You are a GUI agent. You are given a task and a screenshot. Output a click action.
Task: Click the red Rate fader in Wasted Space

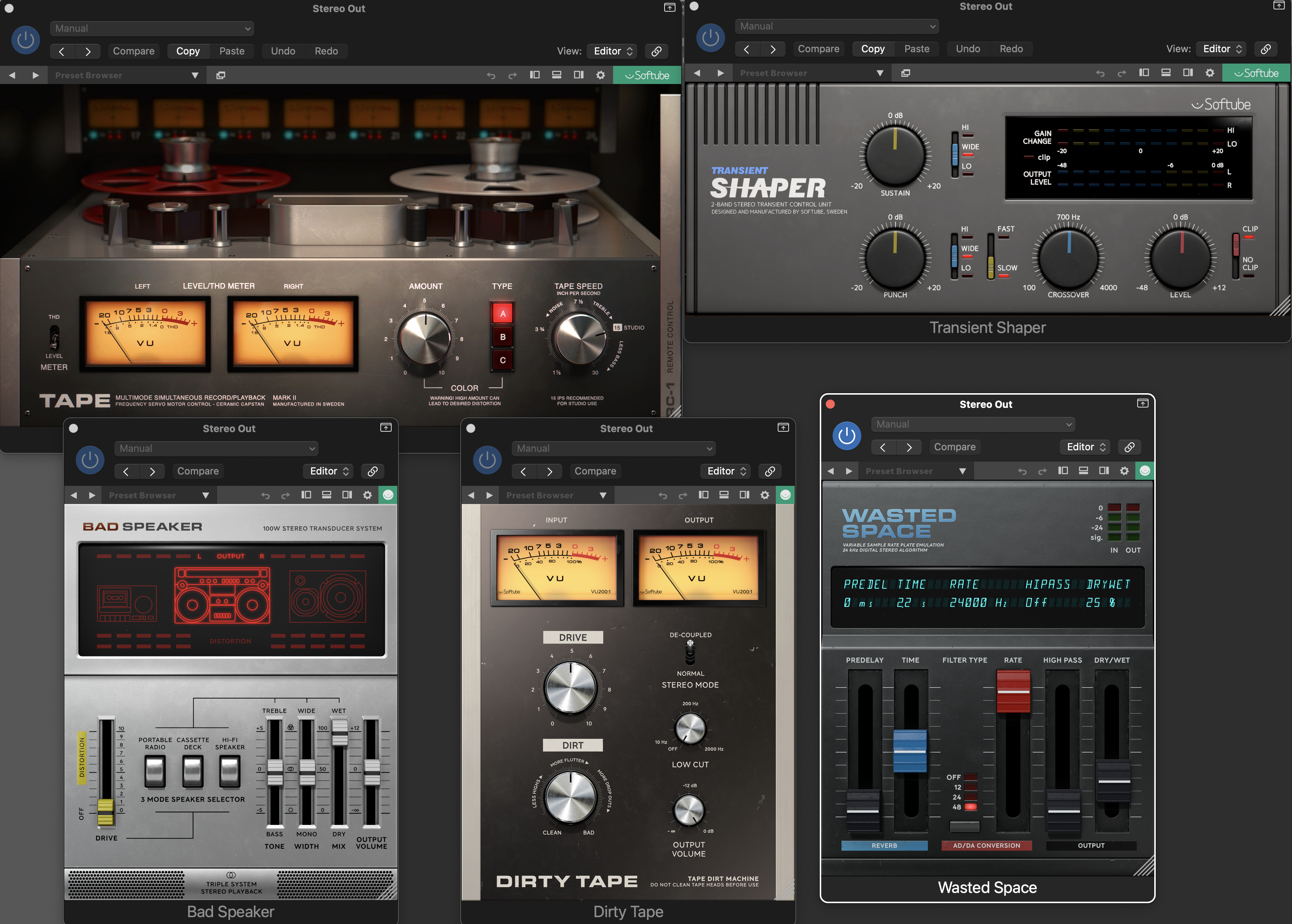click(x=1013, y=691)
